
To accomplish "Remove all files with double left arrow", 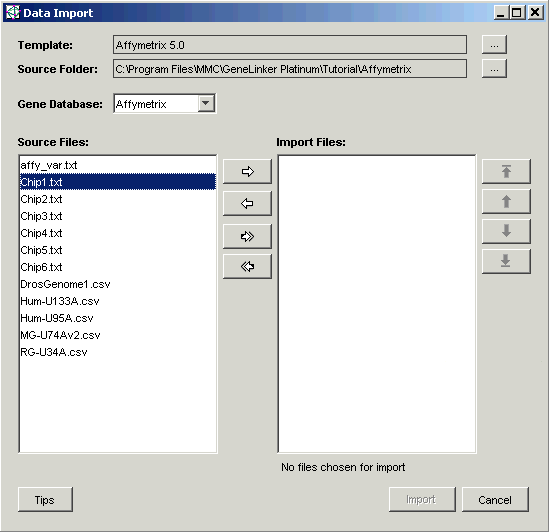I will (x=247, y=267).
